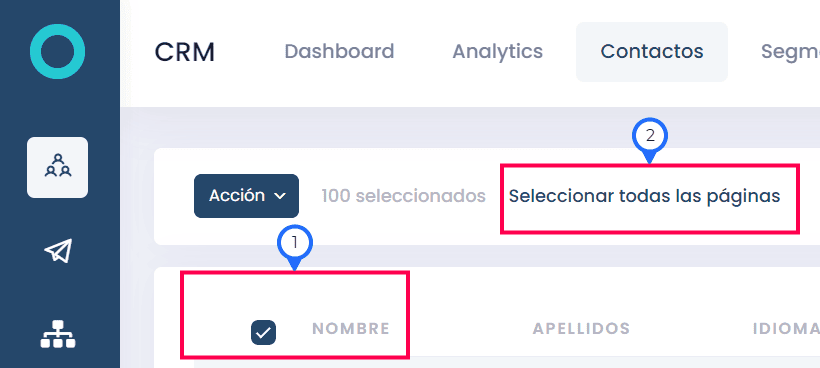Switch to the Analytics tab

click(x=497, y=51)
